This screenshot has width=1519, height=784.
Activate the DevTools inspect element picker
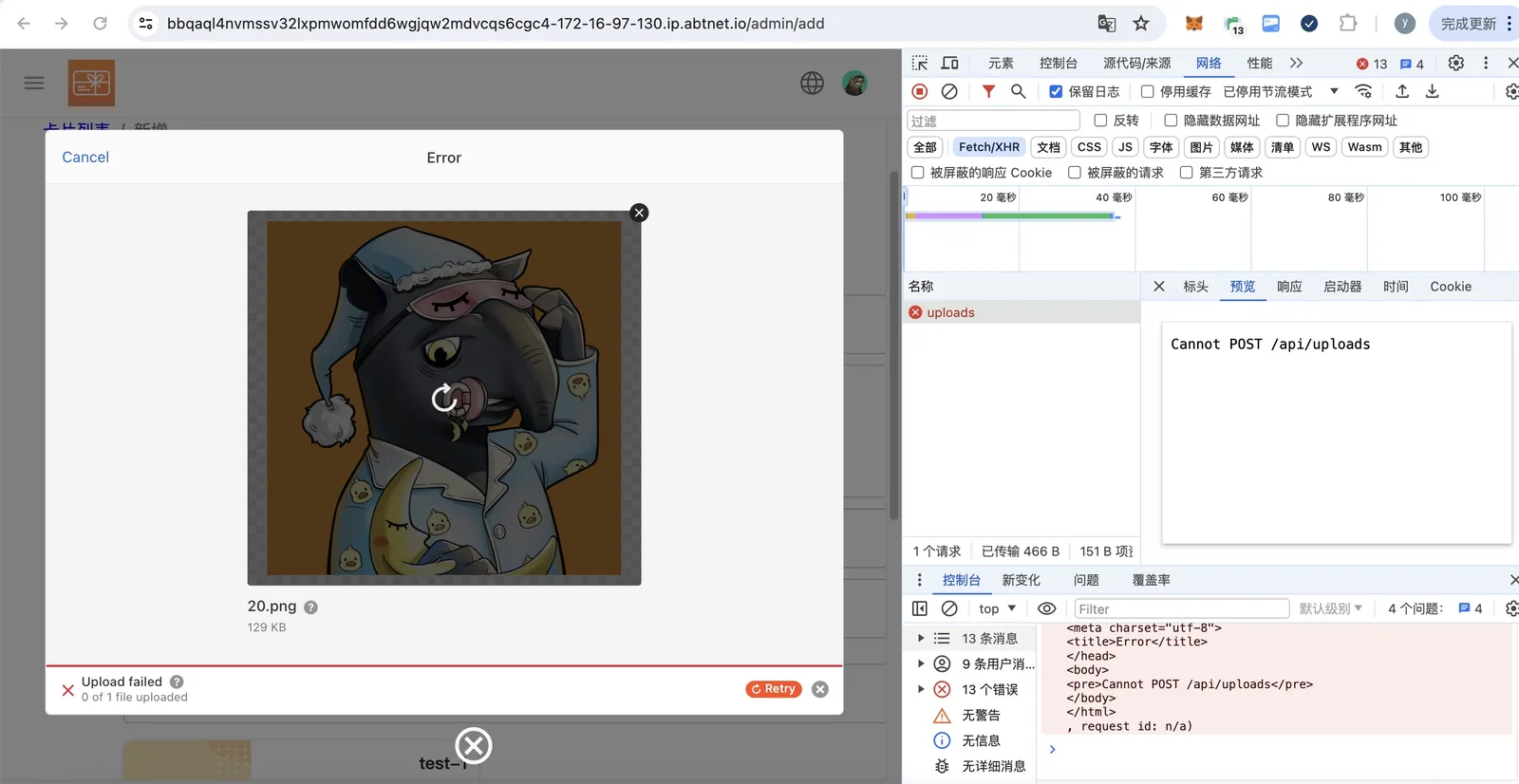click(x=920, y=63)
